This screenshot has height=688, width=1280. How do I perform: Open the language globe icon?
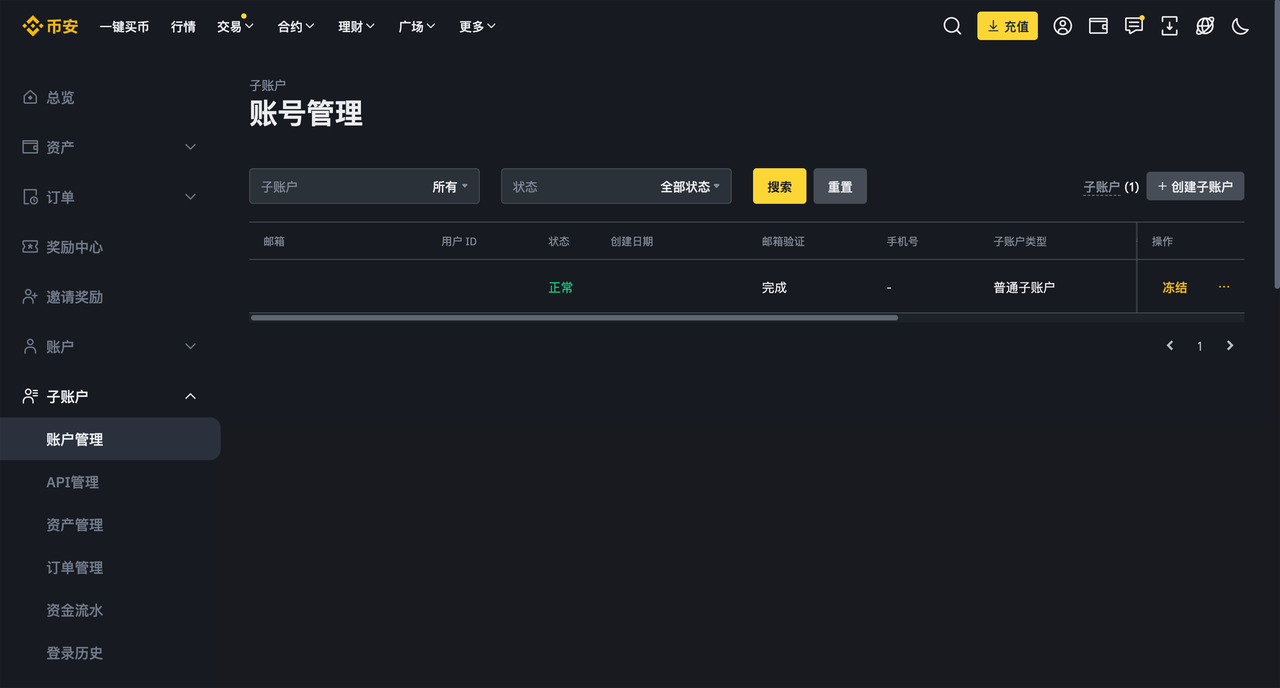[1205, 26]
